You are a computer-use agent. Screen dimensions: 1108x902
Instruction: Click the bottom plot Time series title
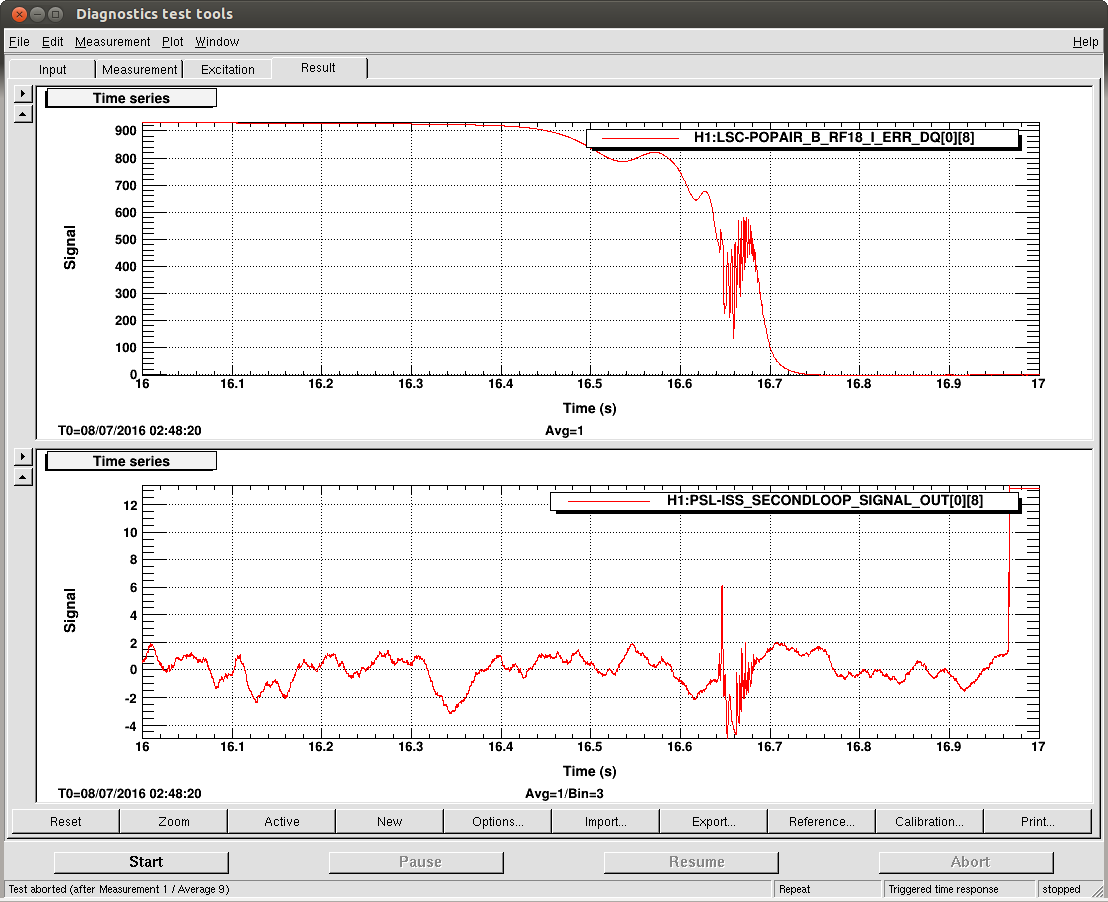(x=131, y=461)
